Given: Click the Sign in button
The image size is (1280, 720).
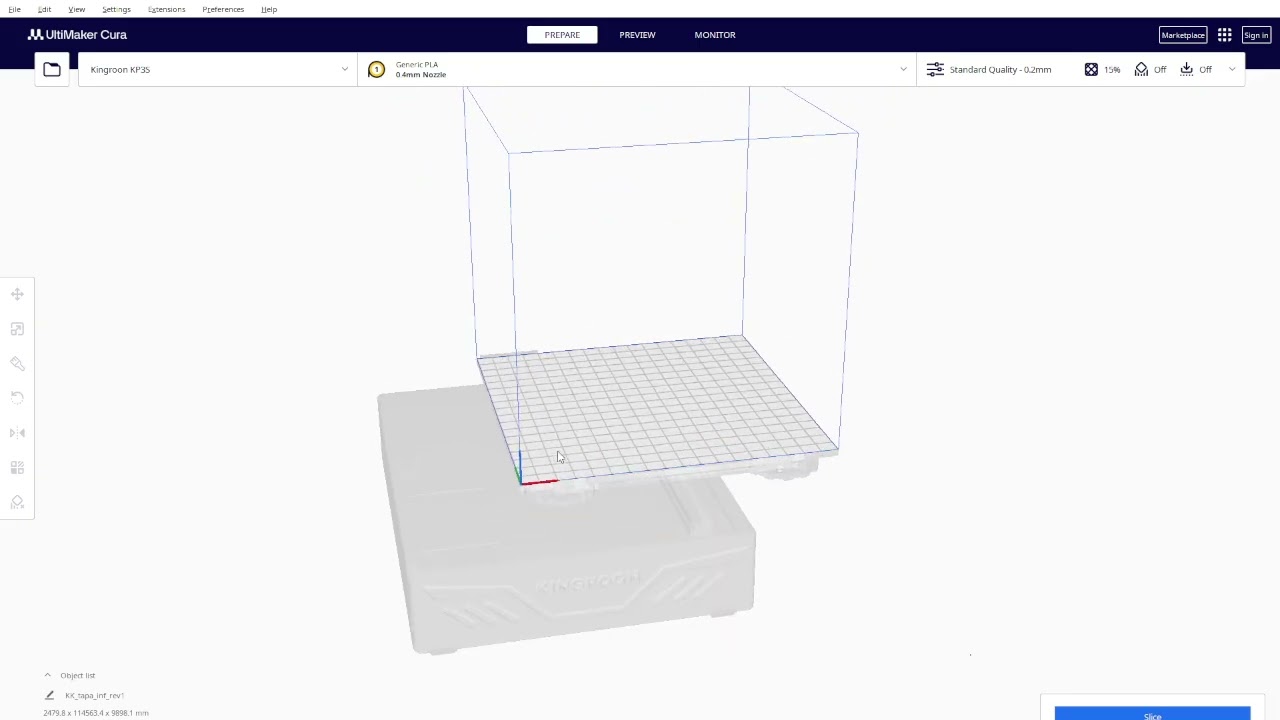Looking at the screenshot, I should (1256, 35).
